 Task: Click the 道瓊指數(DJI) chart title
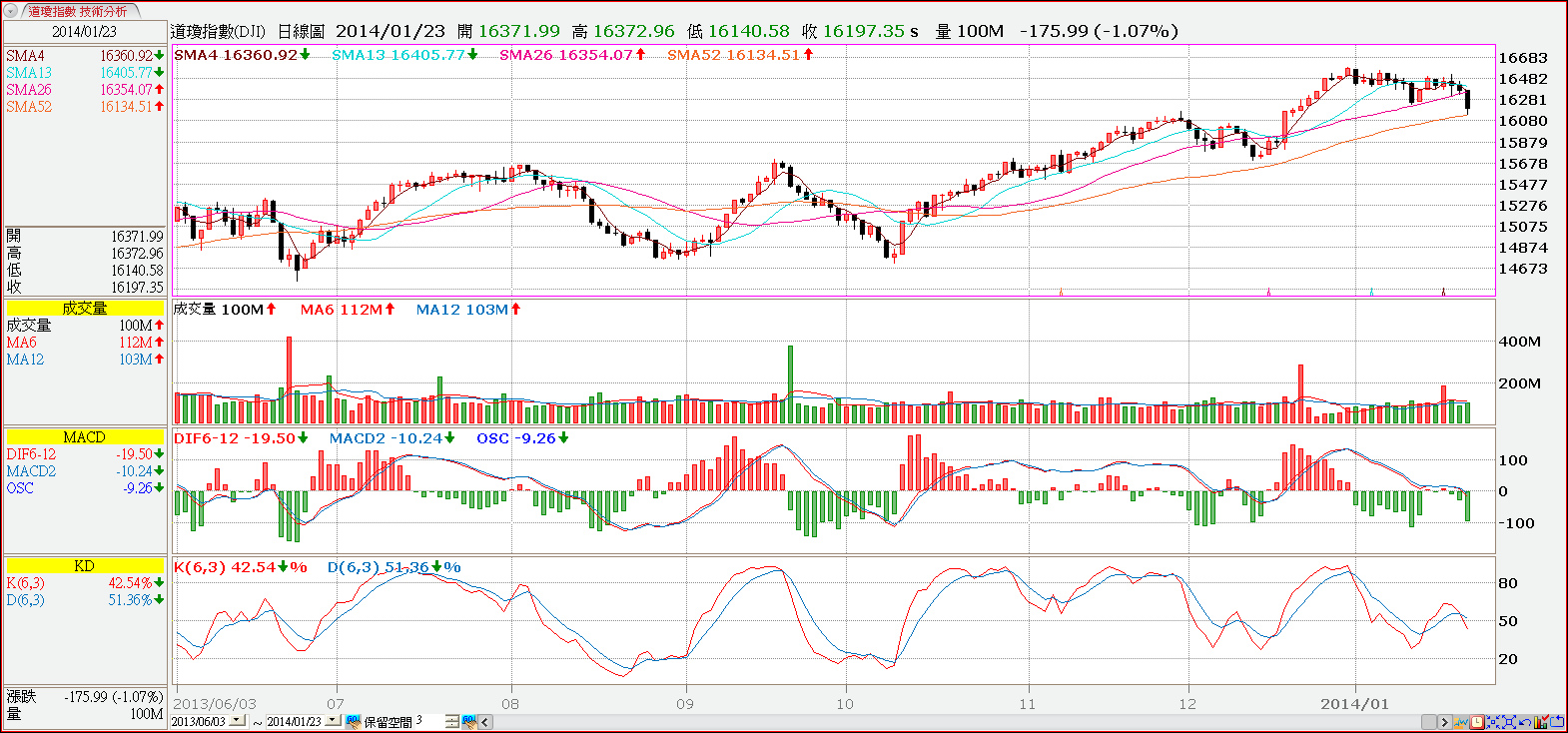218,31
